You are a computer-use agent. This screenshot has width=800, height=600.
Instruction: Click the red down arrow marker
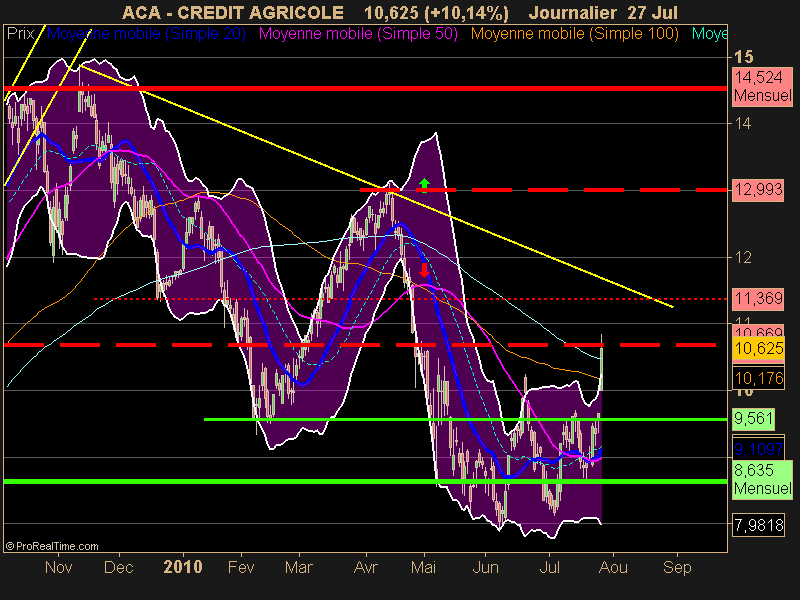[424, 270]
